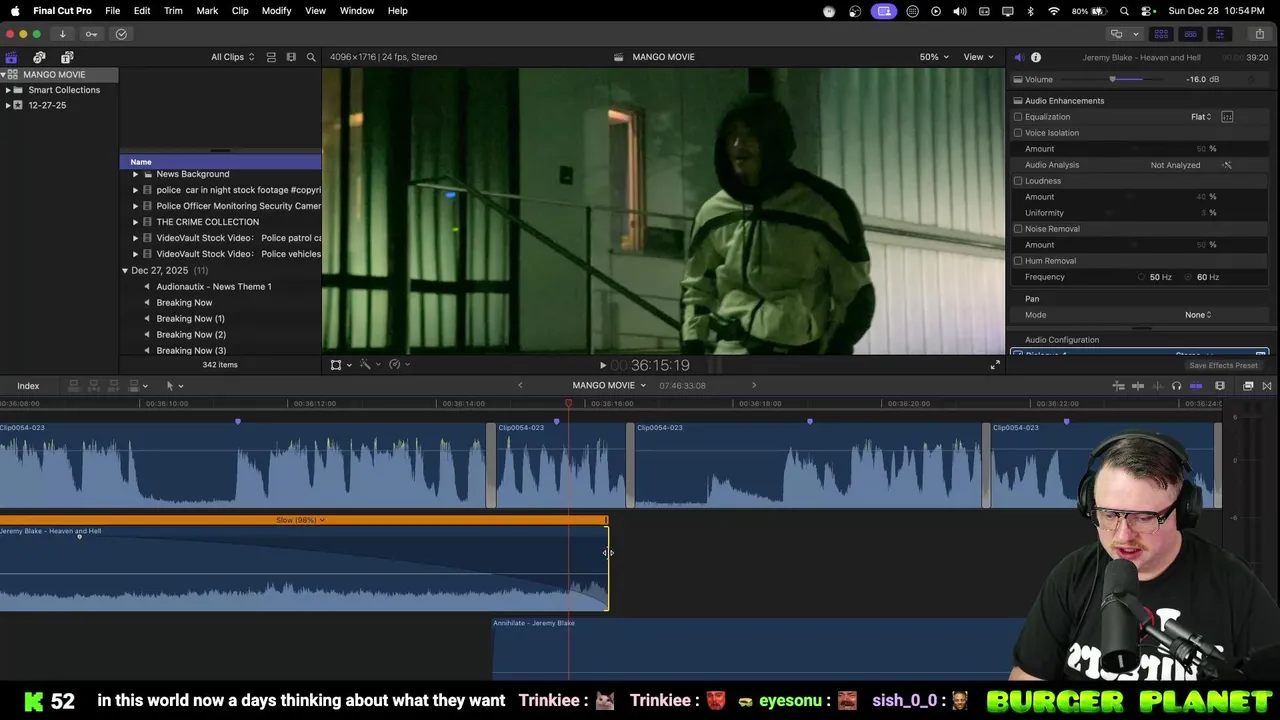The image size is (1280, 720).
Task: Open the keyword editor key button
Action: (x=91, y=34)
